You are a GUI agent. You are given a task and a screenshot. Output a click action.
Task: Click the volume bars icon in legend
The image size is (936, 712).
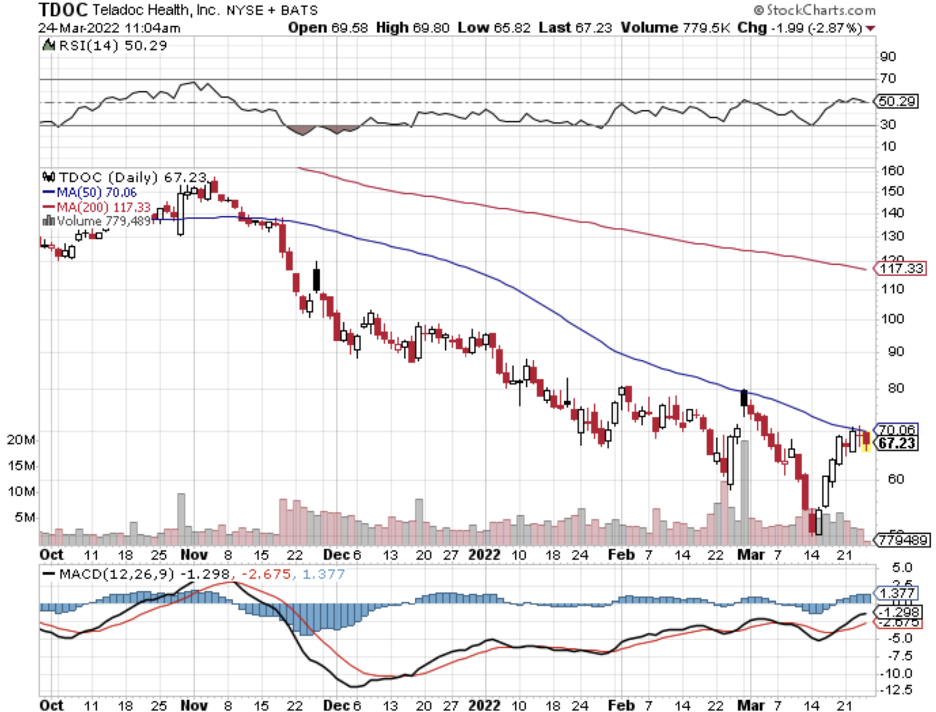click(x=47, y=222)
